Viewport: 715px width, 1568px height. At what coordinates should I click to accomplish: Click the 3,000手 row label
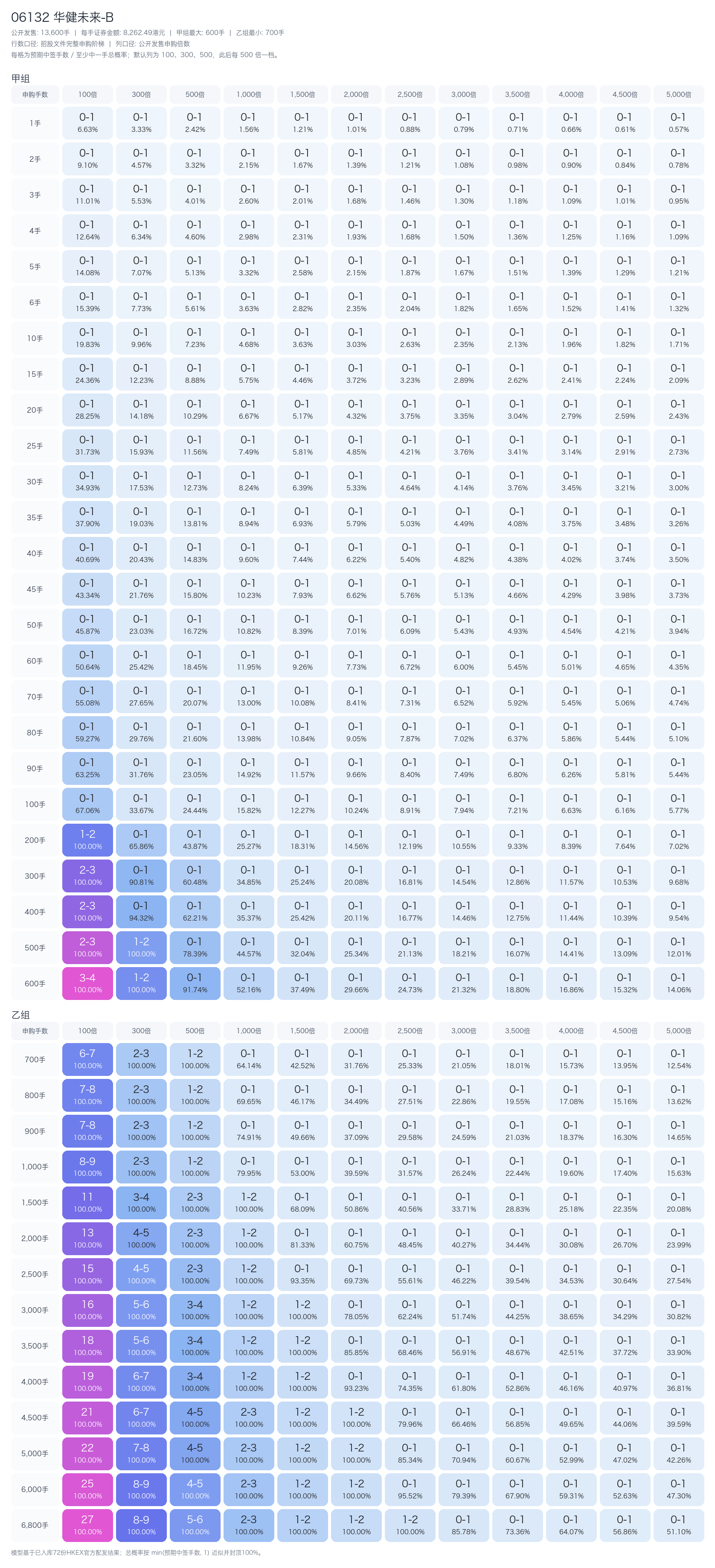pos(35,1310)
